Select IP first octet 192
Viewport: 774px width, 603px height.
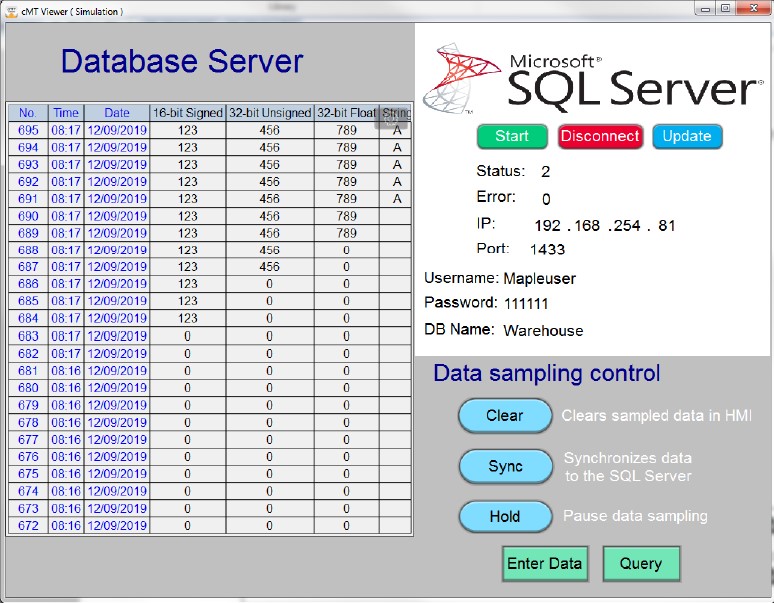[x=547, y=226]
